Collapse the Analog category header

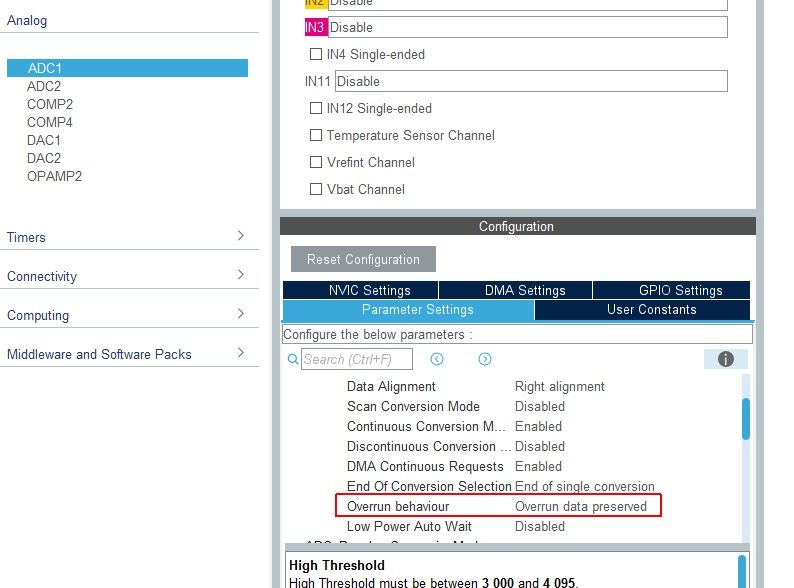[27, 21]
